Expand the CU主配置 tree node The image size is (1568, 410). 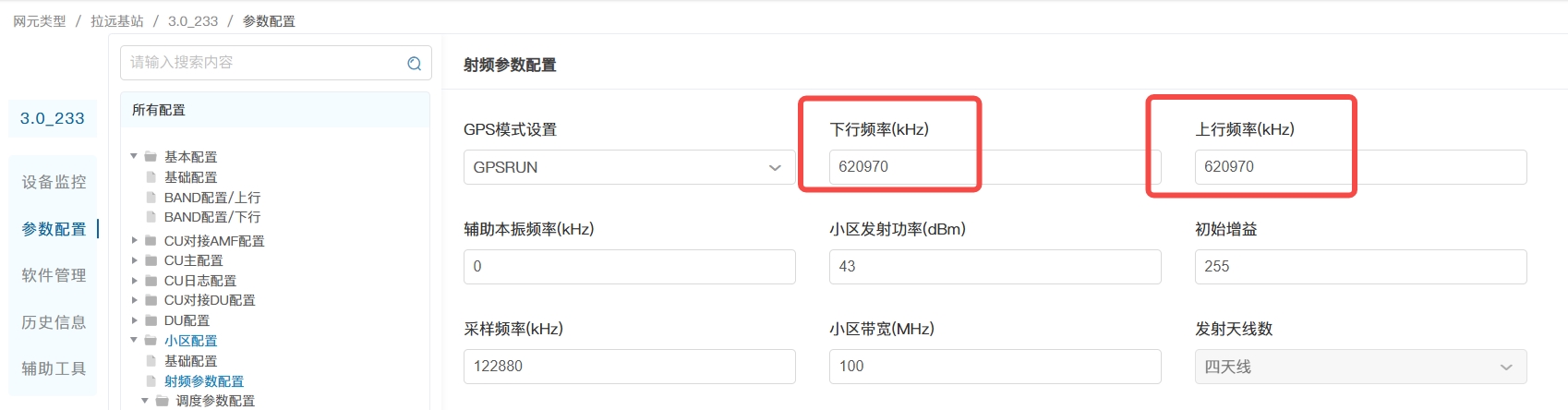pyautogui.click(x=134, y=260)
